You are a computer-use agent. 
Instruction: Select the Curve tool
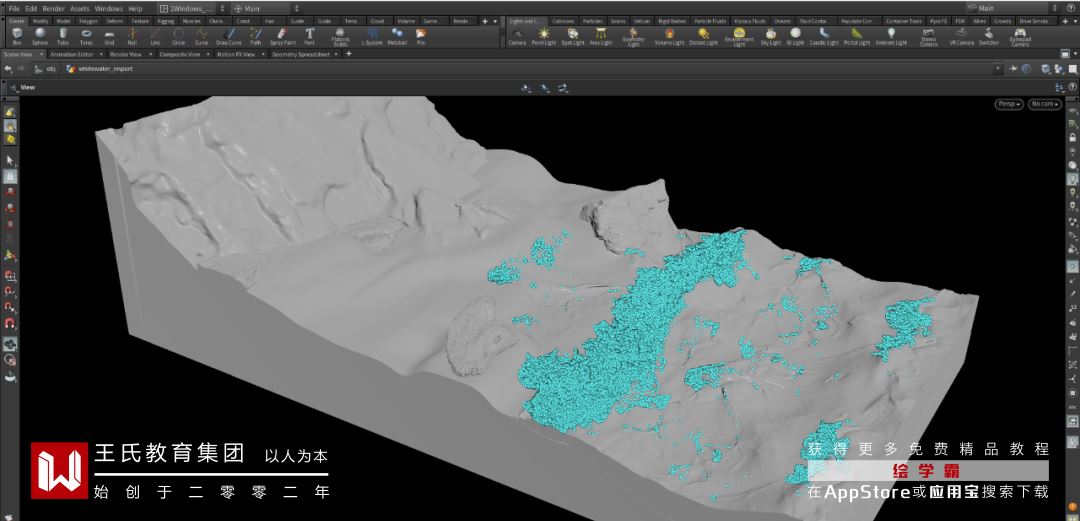point(201,36)
